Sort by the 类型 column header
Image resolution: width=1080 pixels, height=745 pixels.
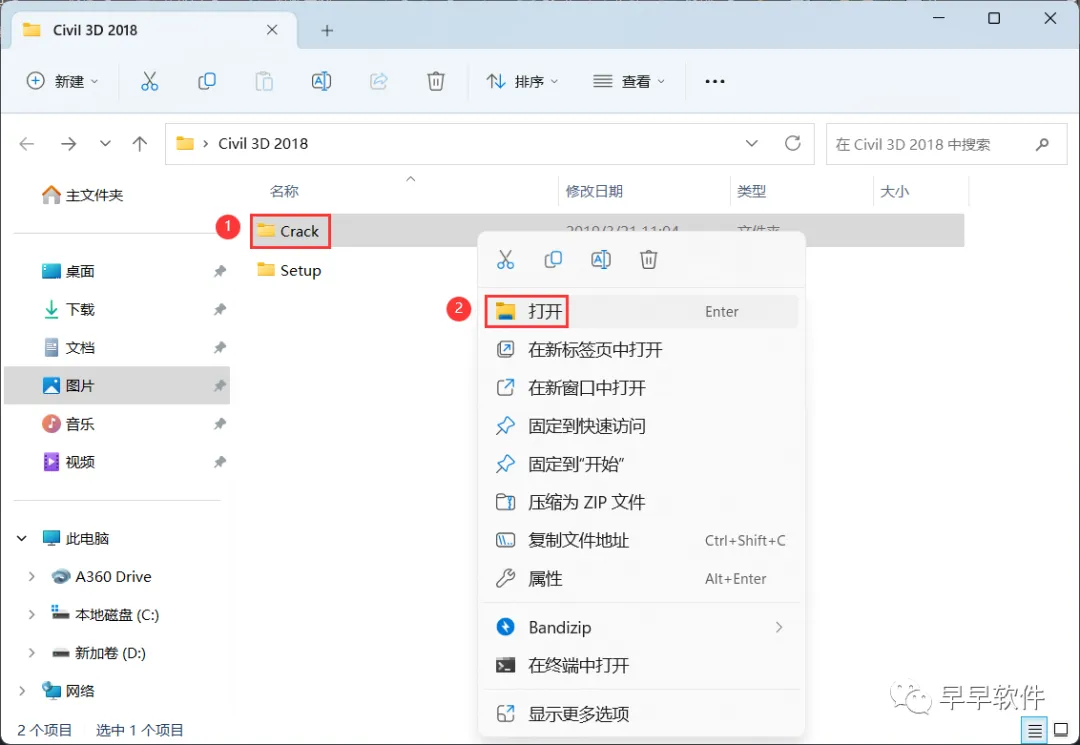click(751, 191)
